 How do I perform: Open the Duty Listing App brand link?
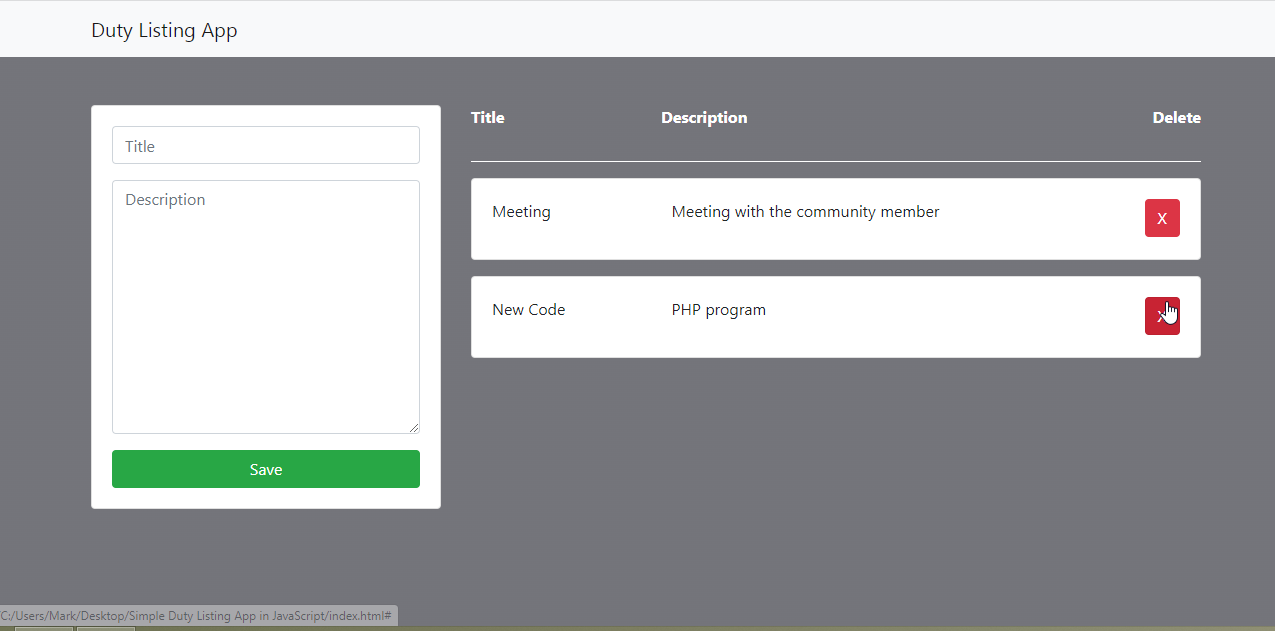point(164,30)
